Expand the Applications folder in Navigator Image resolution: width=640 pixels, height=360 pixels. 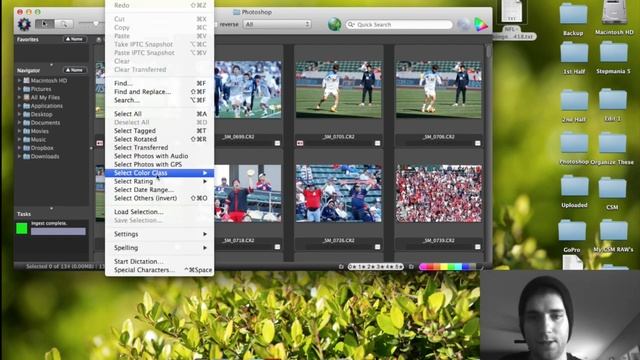19,106
